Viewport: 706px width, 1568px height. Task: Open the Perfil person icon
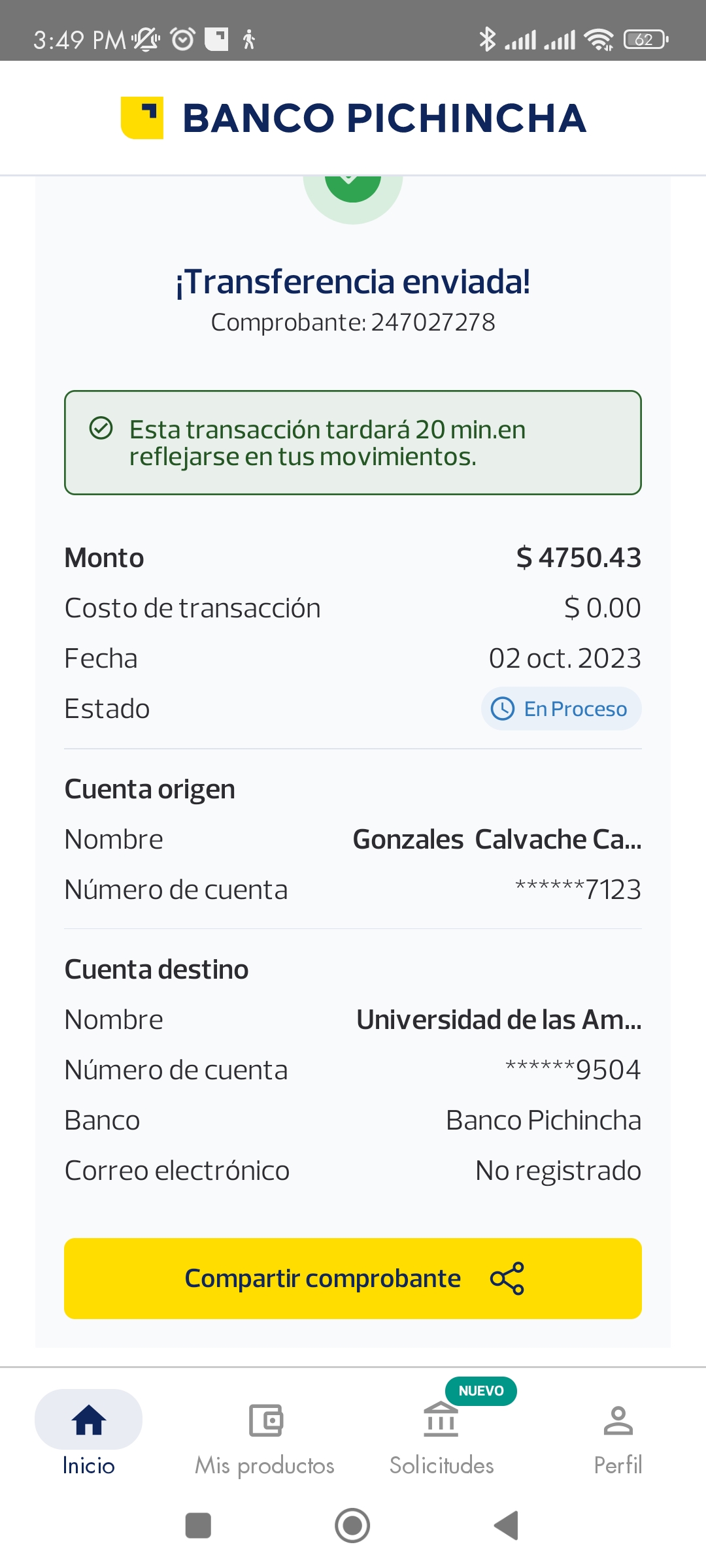pos(618,1420)
